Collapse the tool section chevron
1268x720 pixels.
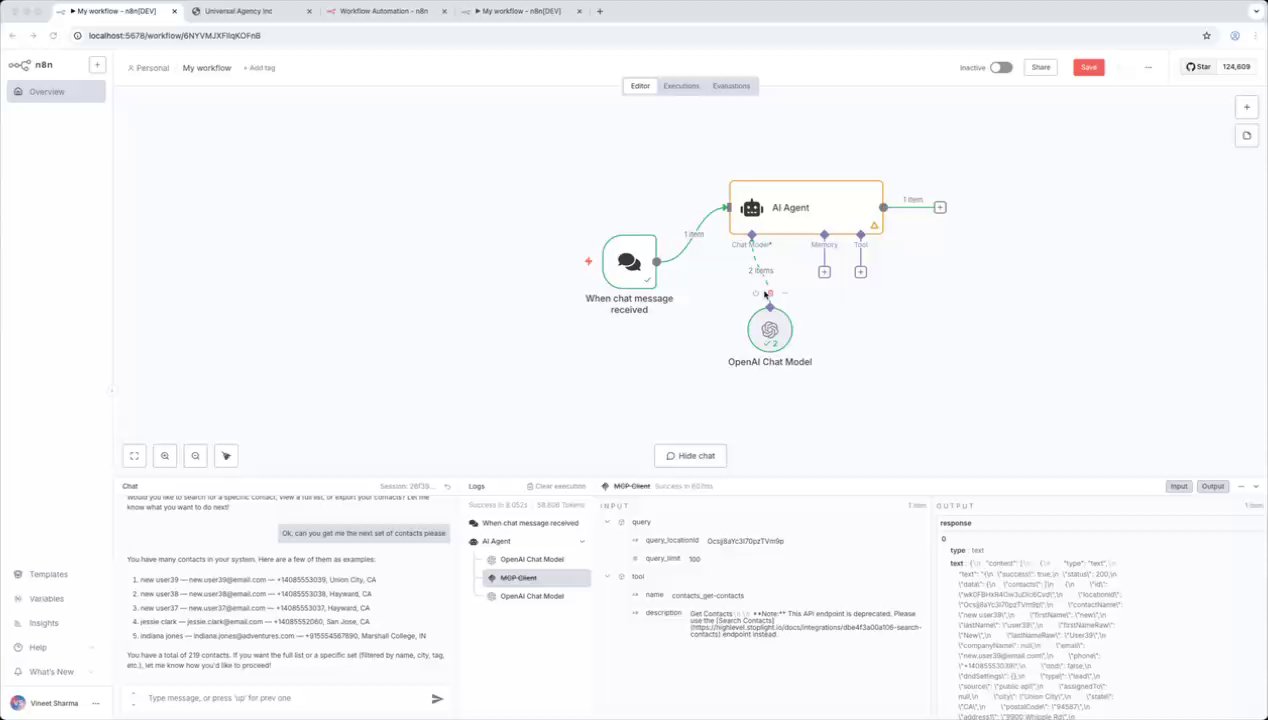607,577
